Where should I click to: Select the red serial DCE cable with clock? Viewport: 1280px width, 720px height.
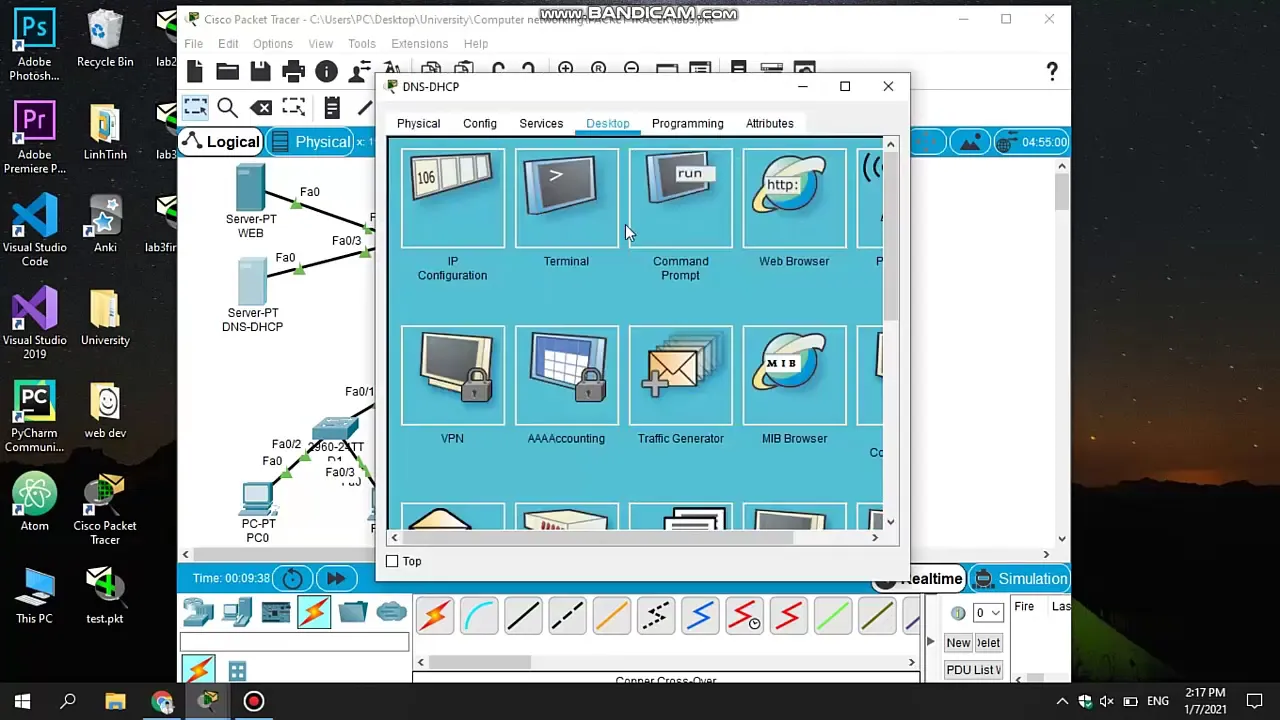pyautogui.click(x=744, y=614)
